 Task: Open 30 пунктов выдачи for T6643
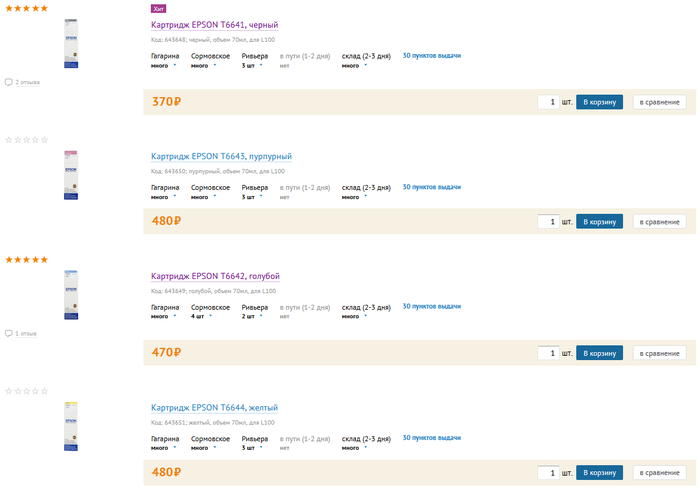point(432,187)
